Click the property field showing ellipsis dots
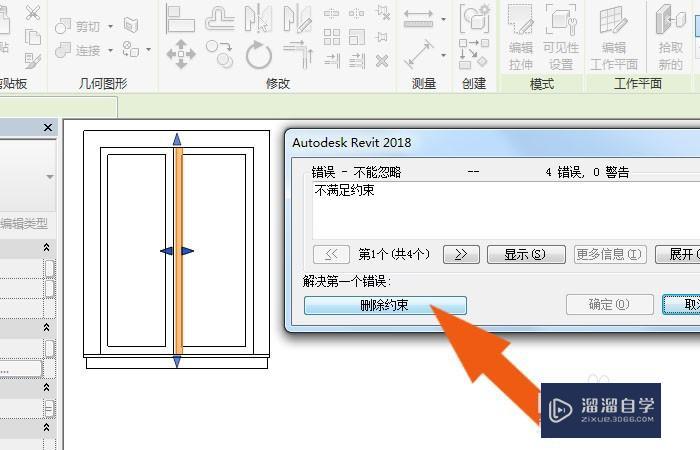Viewport: 700px width, 450px height. [x=21, y=369]
